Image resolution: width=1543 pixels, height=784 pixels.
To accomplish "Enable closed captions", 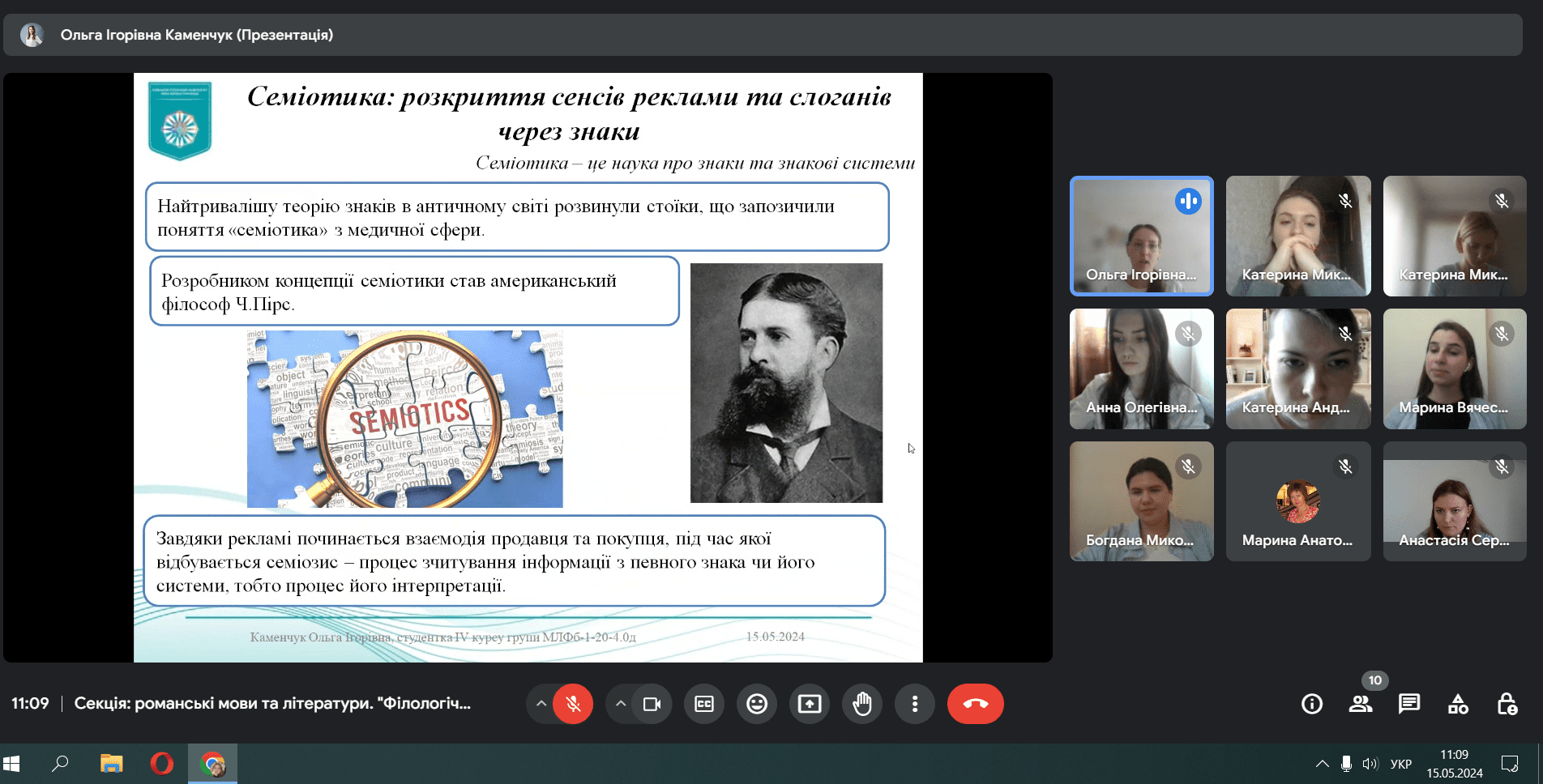I will [704, 704].
